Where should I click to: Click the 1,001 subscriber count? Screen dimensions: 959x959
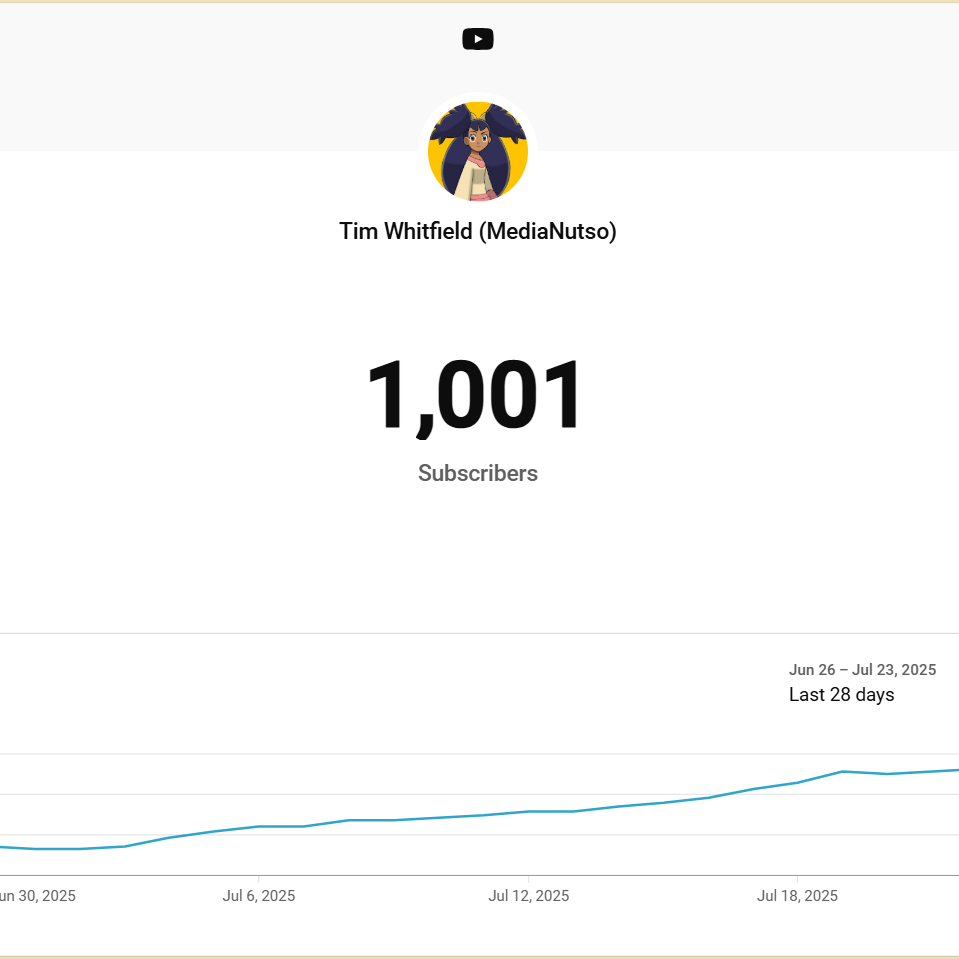click(474, 396)
